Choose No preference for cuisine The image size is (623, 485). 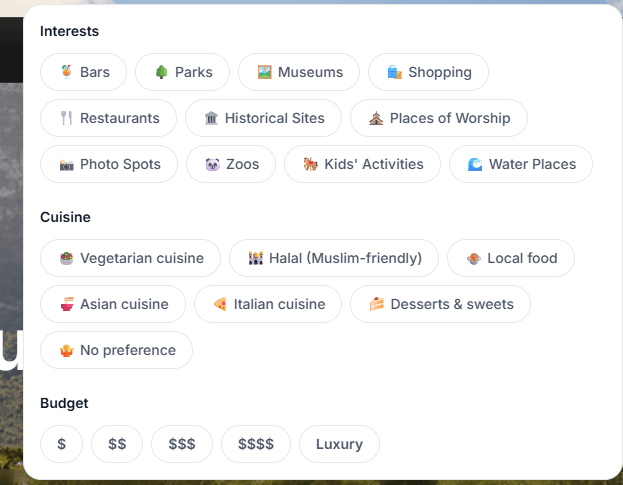point(116,350)
